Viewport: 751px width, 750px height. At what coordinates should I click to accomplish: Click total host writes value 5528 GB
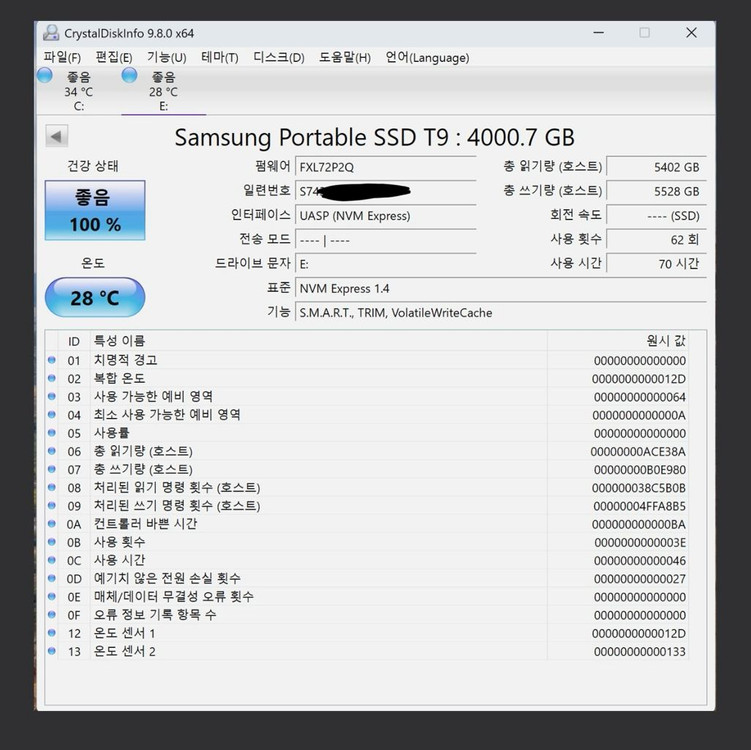coord(656,191)
